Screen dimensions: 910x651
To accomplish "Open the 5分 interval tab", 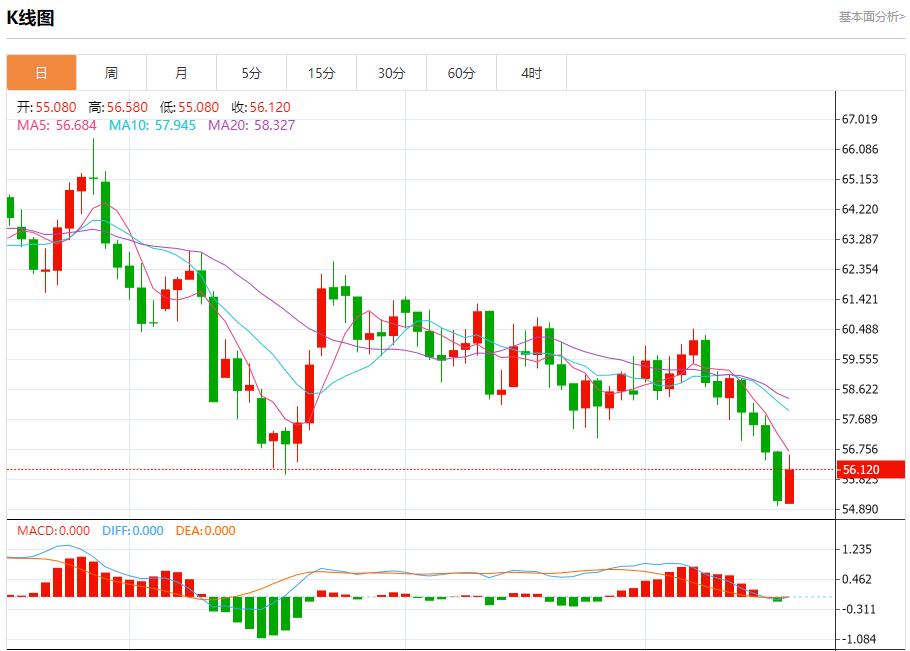I will 251,73.
